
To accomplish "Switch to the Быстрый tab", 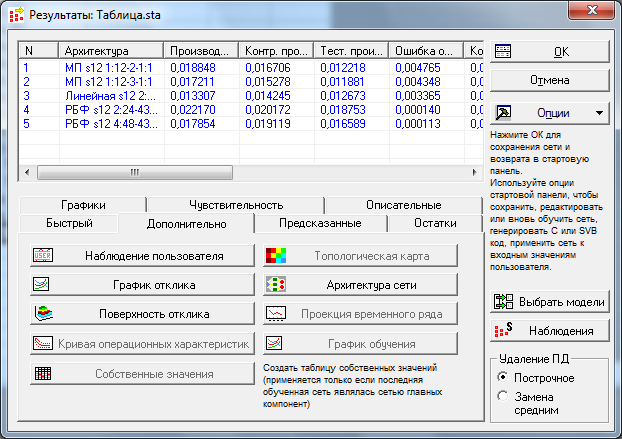I will coord(69,223).
